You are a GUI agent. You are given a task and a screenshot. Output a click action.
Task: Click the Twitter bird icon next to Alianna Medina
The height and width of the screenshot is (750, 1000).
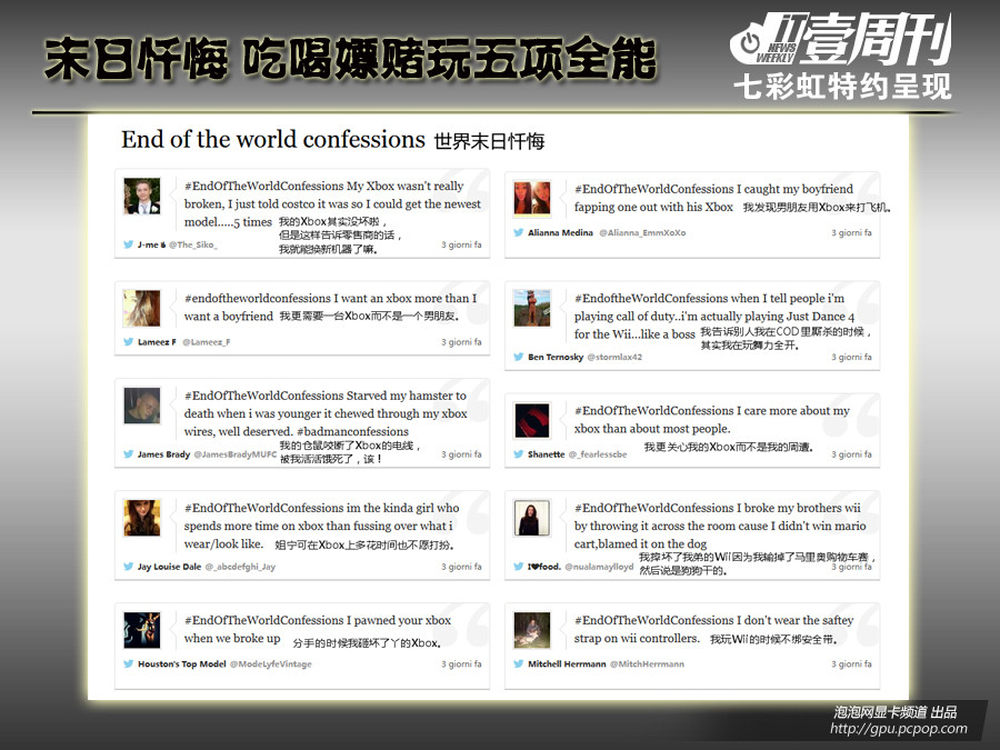tap(518, 232)
